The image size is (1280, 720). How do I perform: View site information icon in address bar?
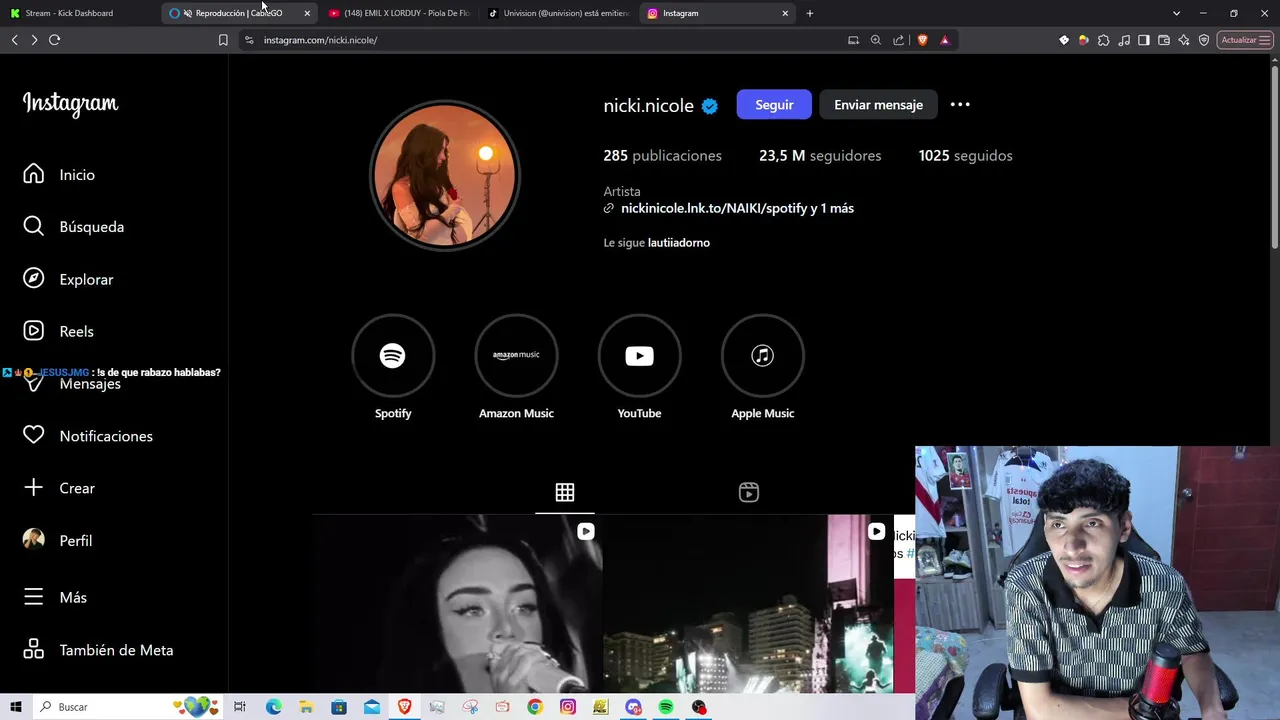pos(249,40)
